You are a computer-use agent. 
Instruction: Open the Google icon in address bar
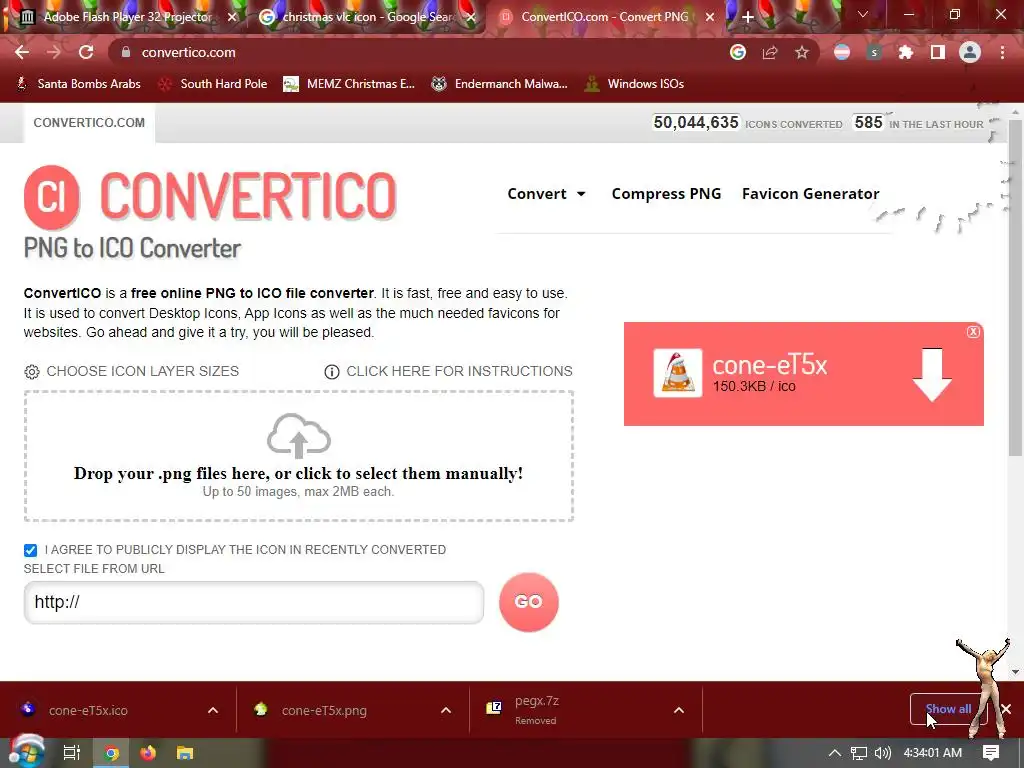click(738, 52)
